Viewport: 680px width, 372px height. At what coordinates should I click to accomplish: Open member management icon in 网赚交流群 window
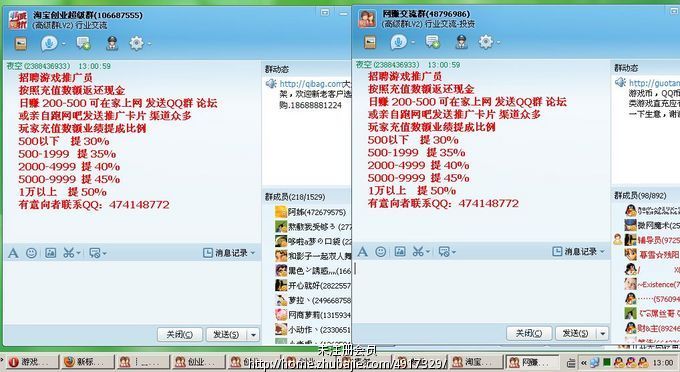tap(461, 42)
